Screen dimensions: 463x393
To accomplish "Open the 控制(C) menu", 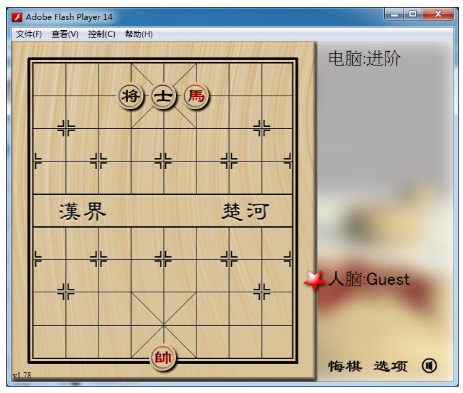I will coord(102,34).
